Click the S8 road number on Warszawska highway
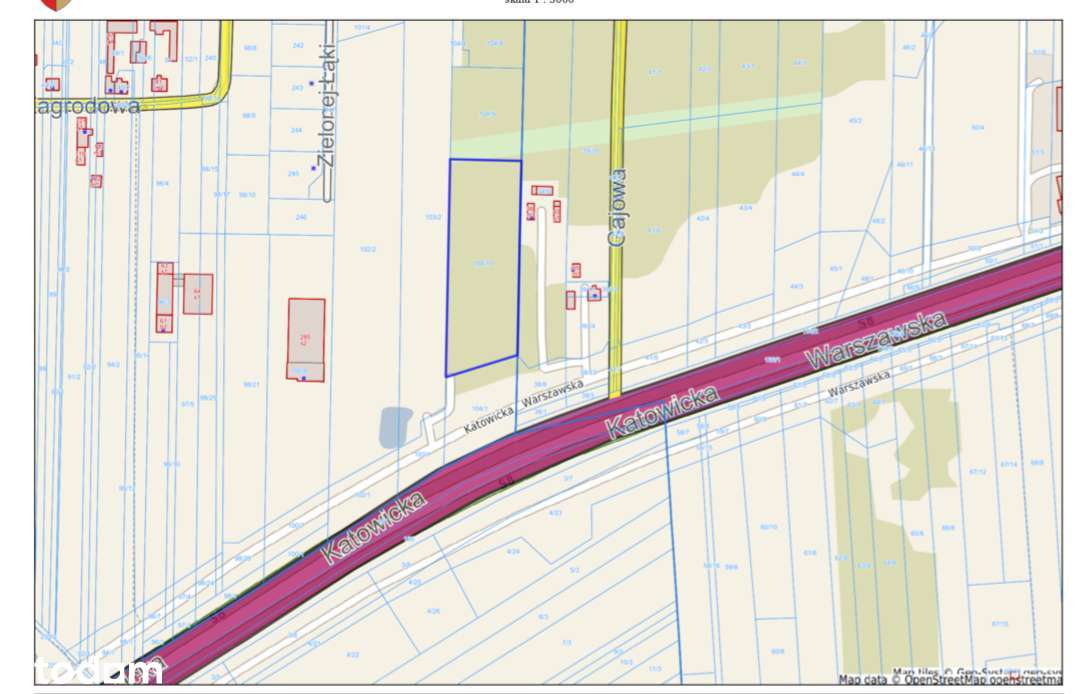1090x694 pixels. [866, 323]
